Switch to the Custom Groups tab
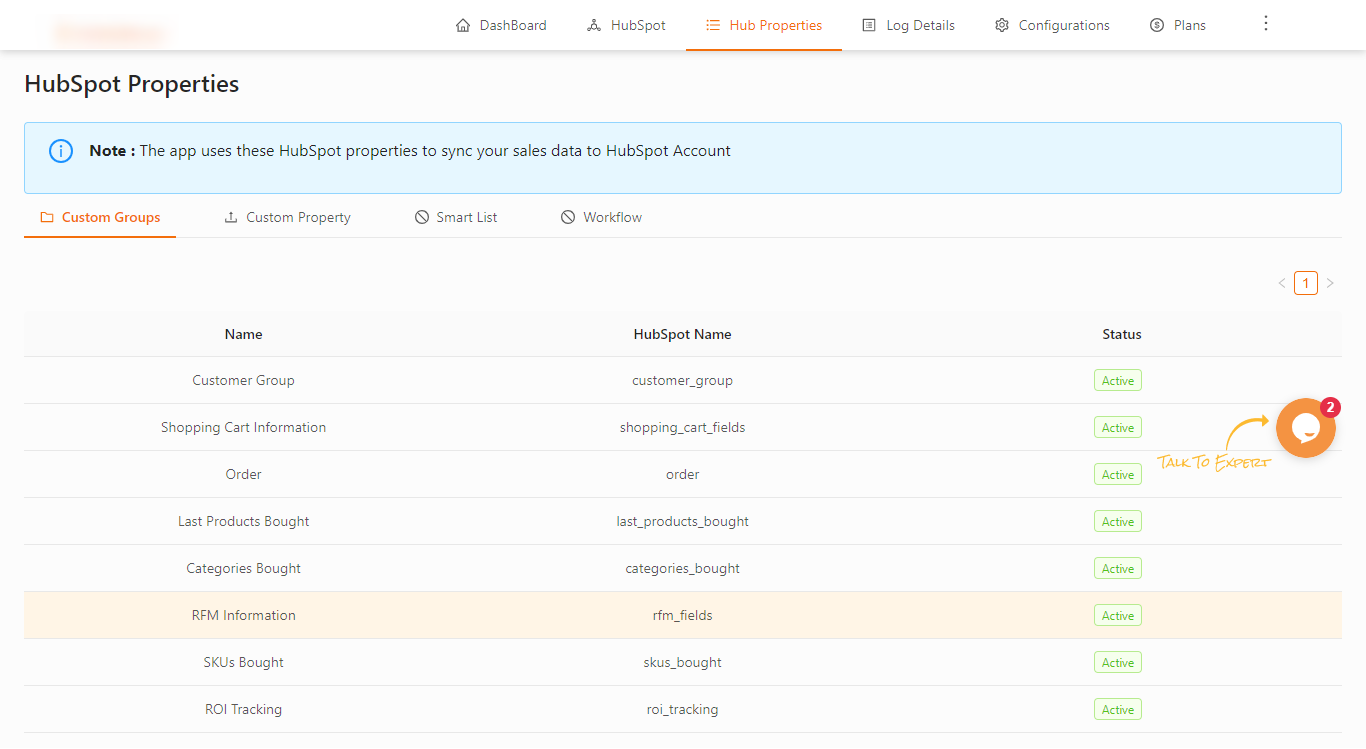1366x749 pixels. [x=100, y=217]
